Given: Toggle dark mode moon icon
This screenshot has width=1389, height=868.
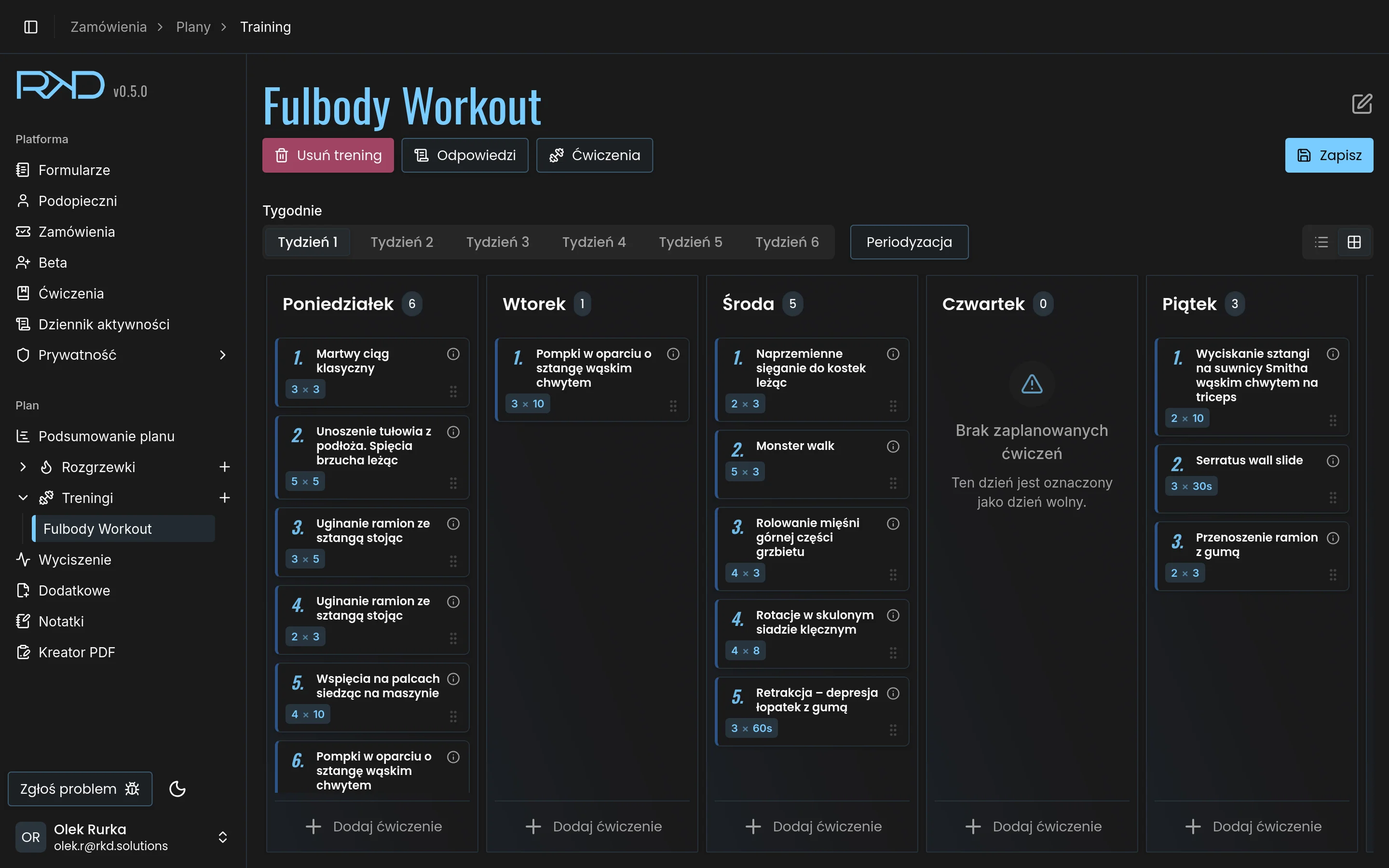Looking at the screenshot, I should tap(177, 789).
